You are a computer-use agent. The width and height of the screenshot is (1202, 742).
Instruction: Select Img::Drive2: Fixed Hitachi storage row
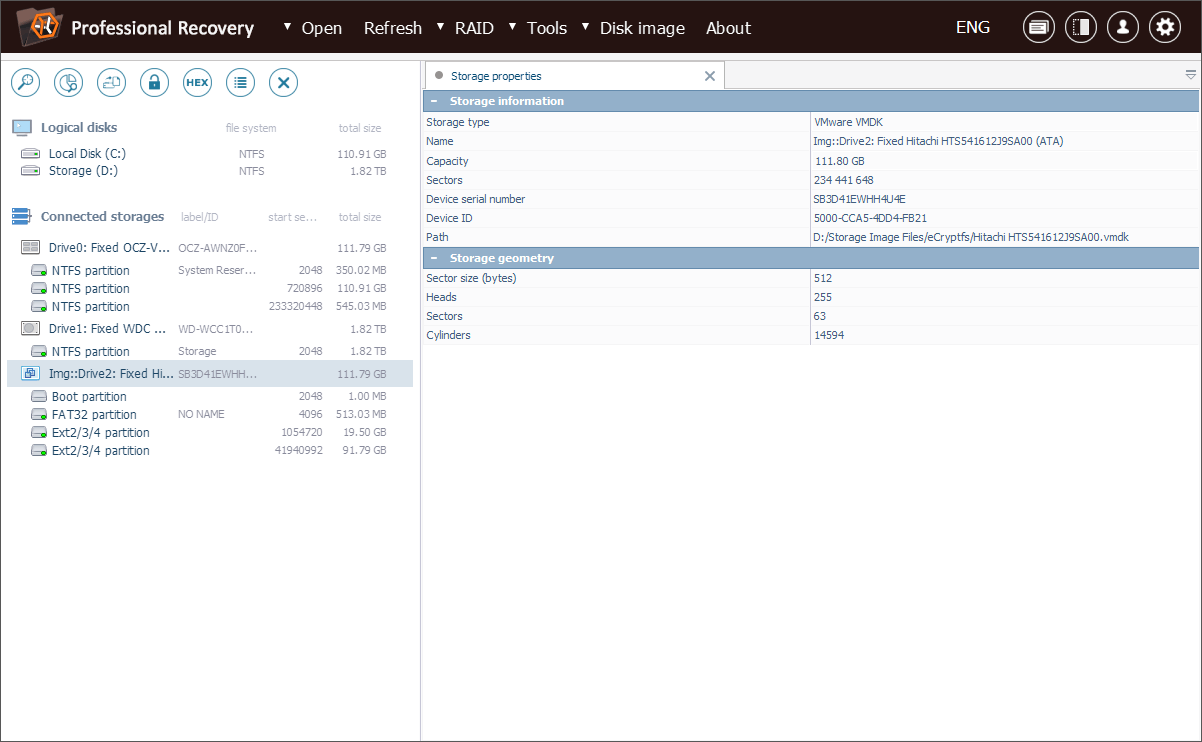[x=210, y=374]
